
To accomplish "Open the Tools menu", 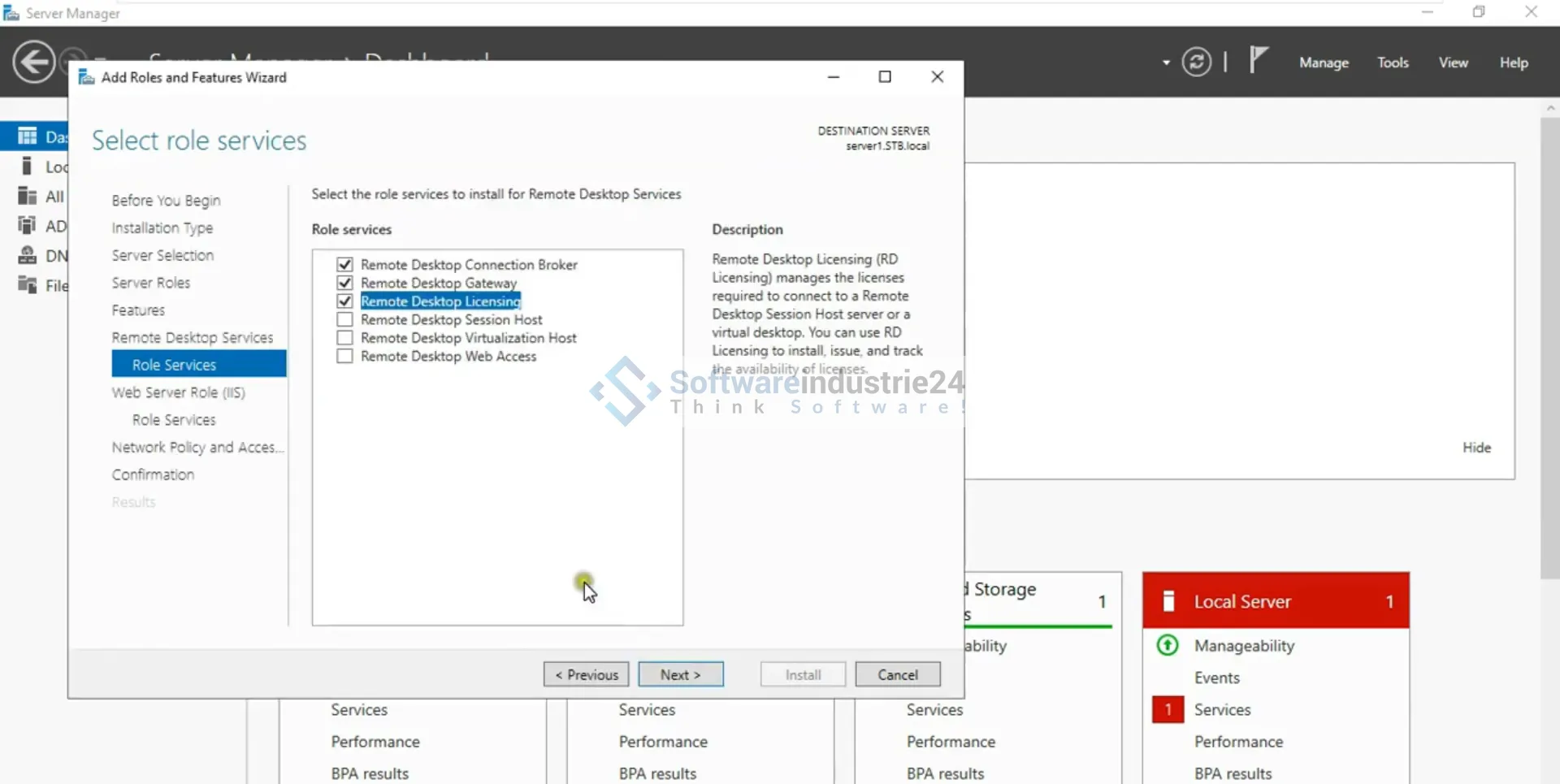I will (1393, 63).
